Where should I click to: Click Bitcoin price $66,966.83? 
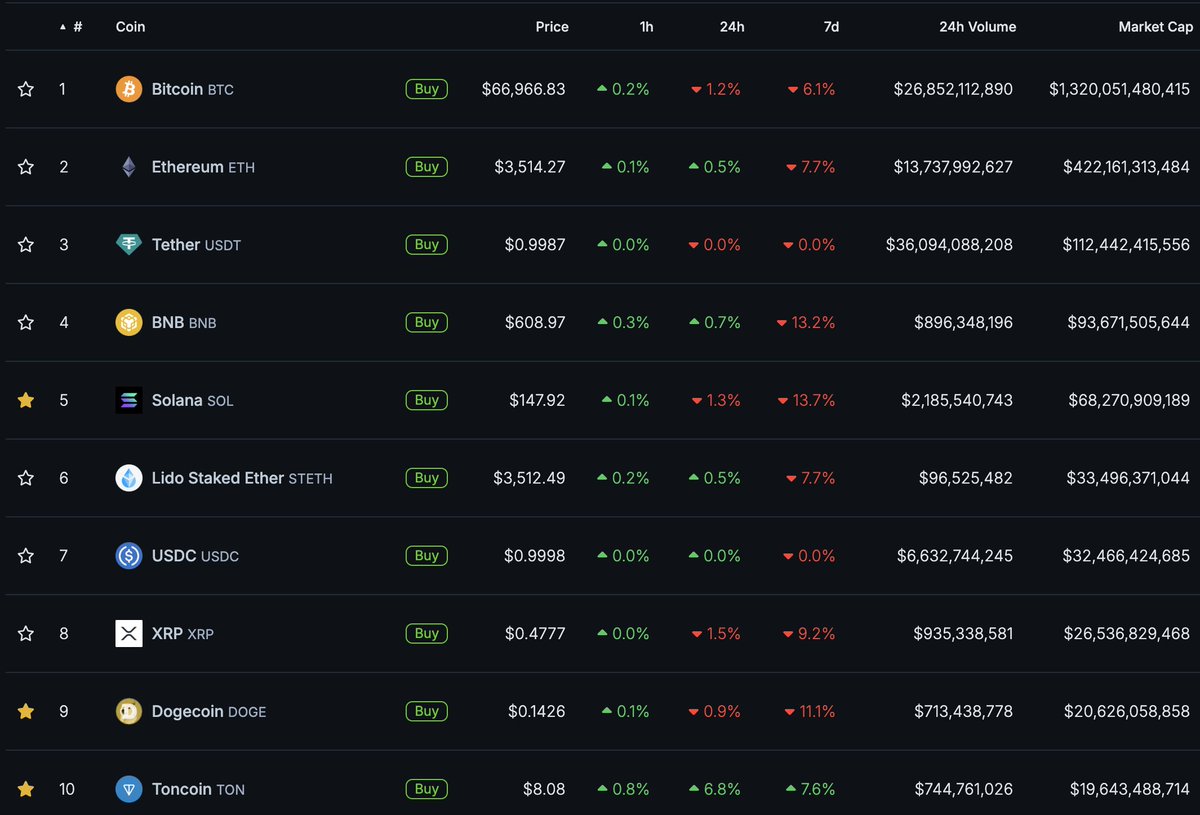coord(523,89)
